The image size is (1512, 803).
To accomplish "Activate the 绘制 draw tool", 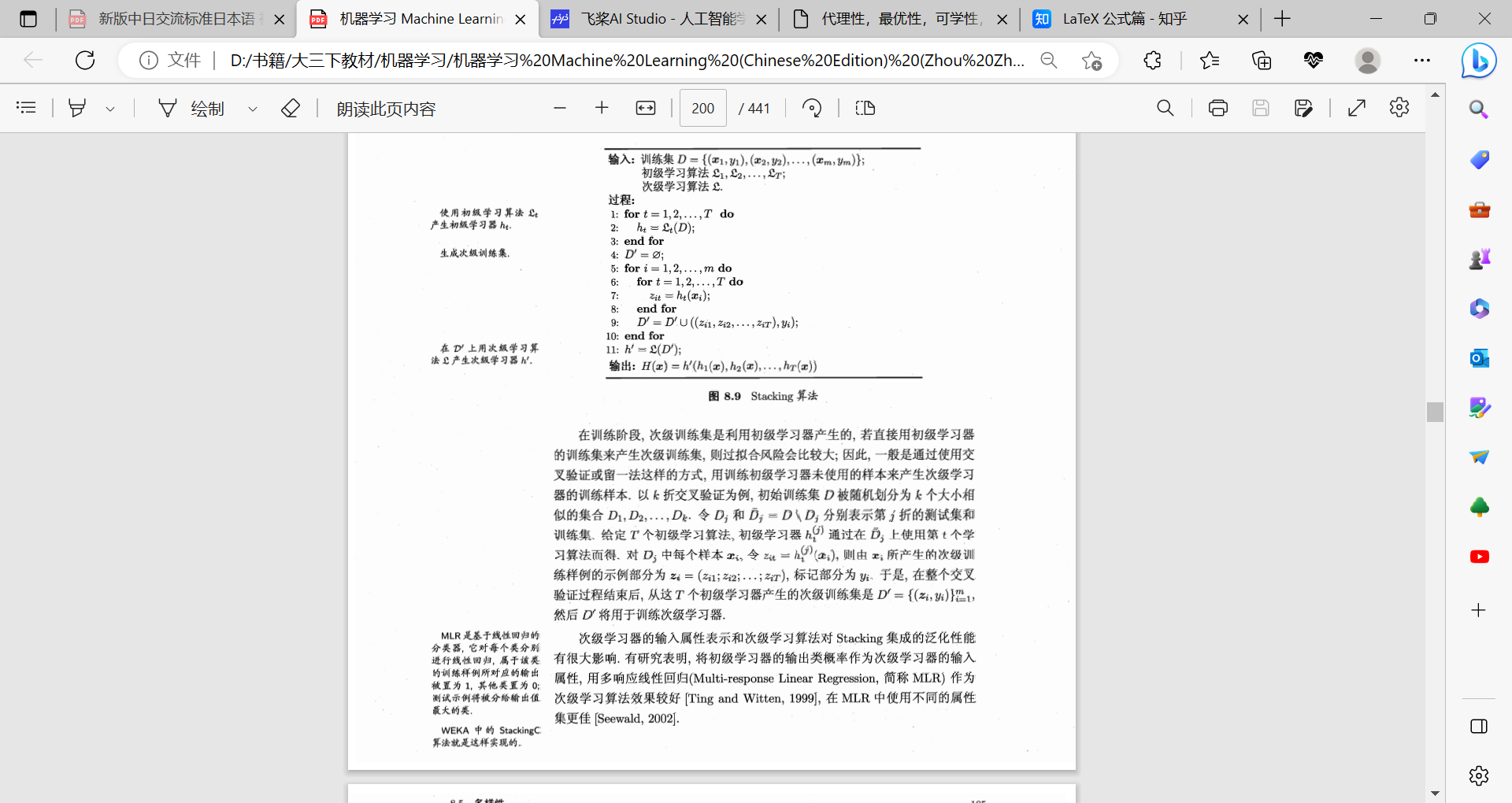I will (191, 108).
